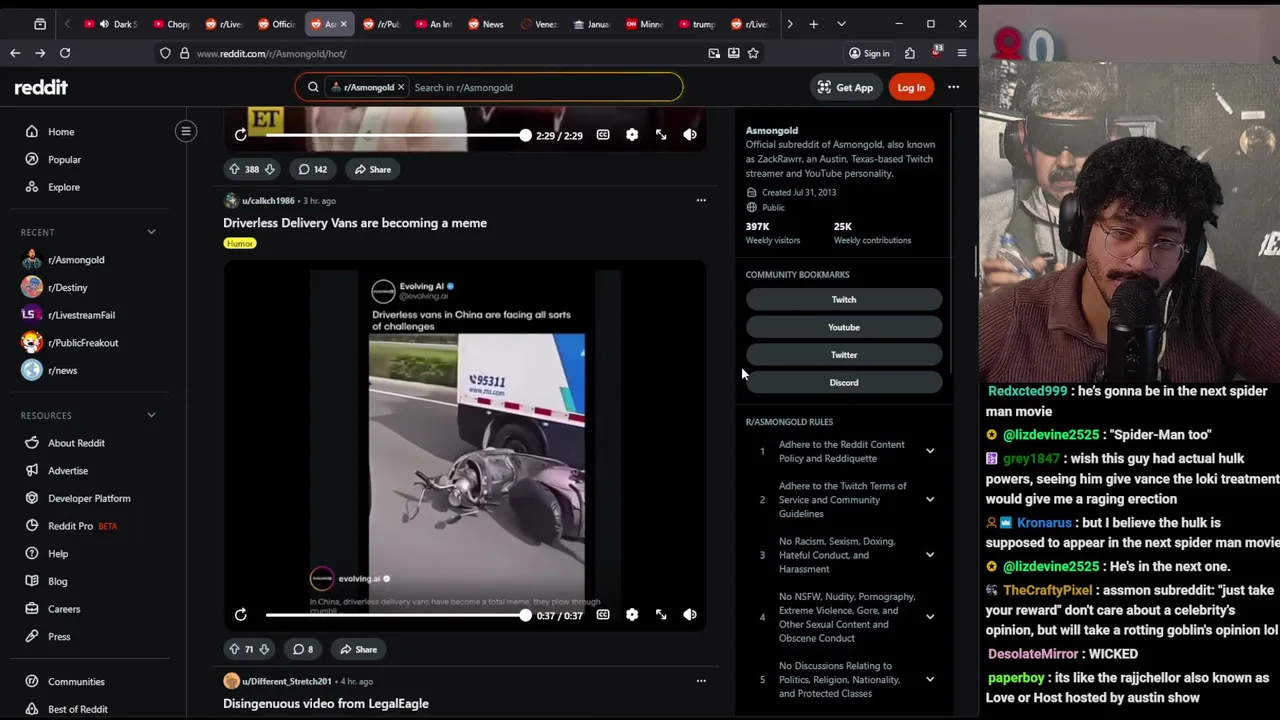1280x720 pixels.
Task: Replay the top video post
Action: 241,135
